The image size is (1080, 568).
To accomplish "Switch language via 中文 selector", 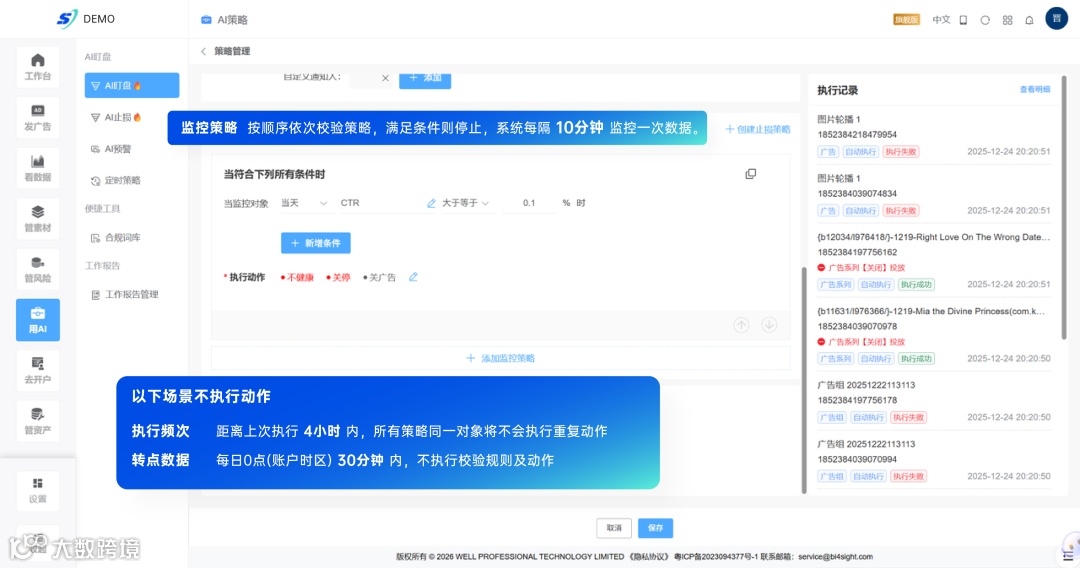I will (x=941, y=20).
